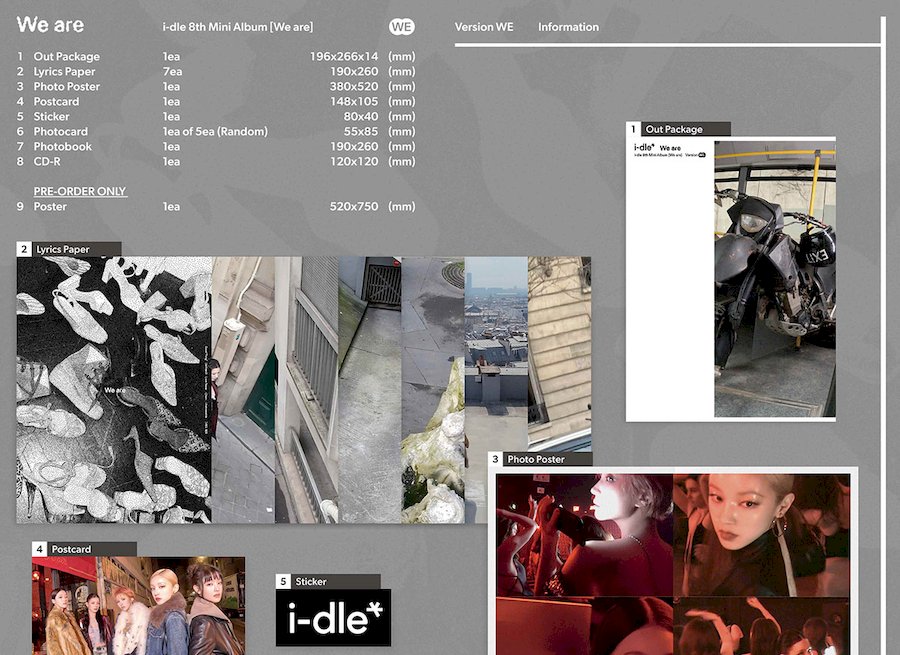Open the Version WE tab
900x655 pixels.
484,27
